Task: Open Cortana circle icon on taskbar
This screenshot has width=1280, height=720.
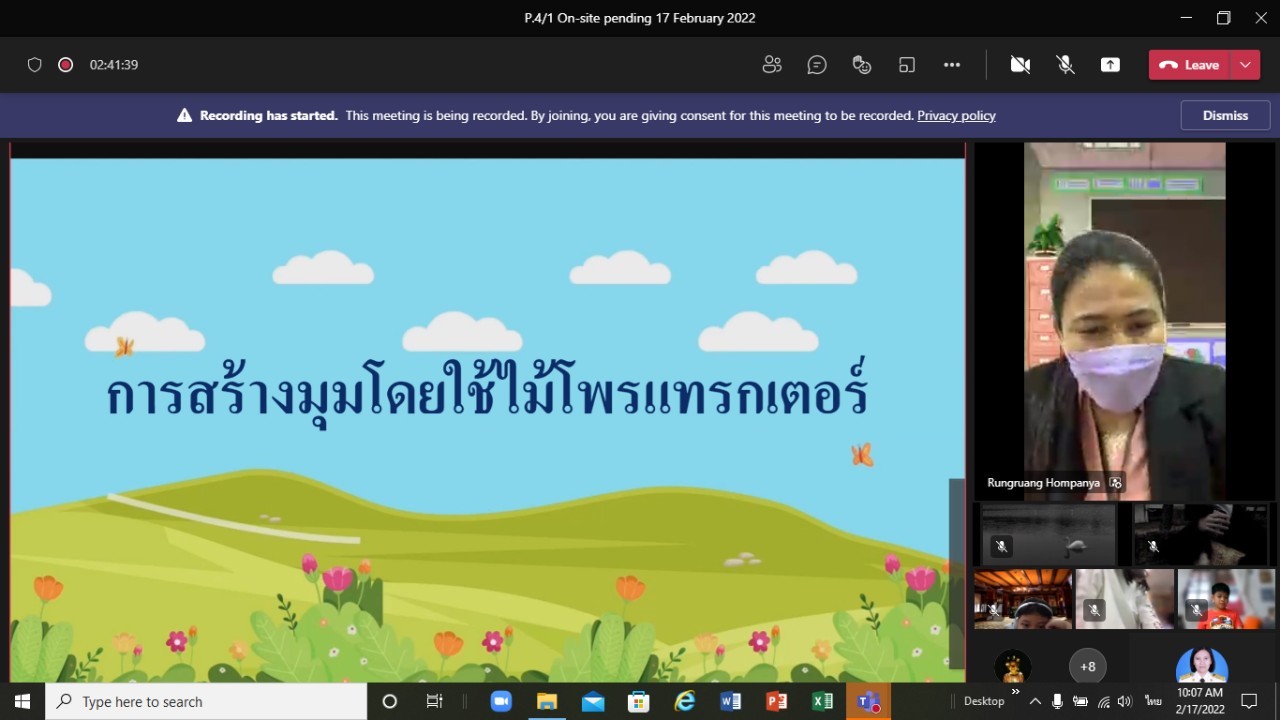Action: click(x=390, y=701)
